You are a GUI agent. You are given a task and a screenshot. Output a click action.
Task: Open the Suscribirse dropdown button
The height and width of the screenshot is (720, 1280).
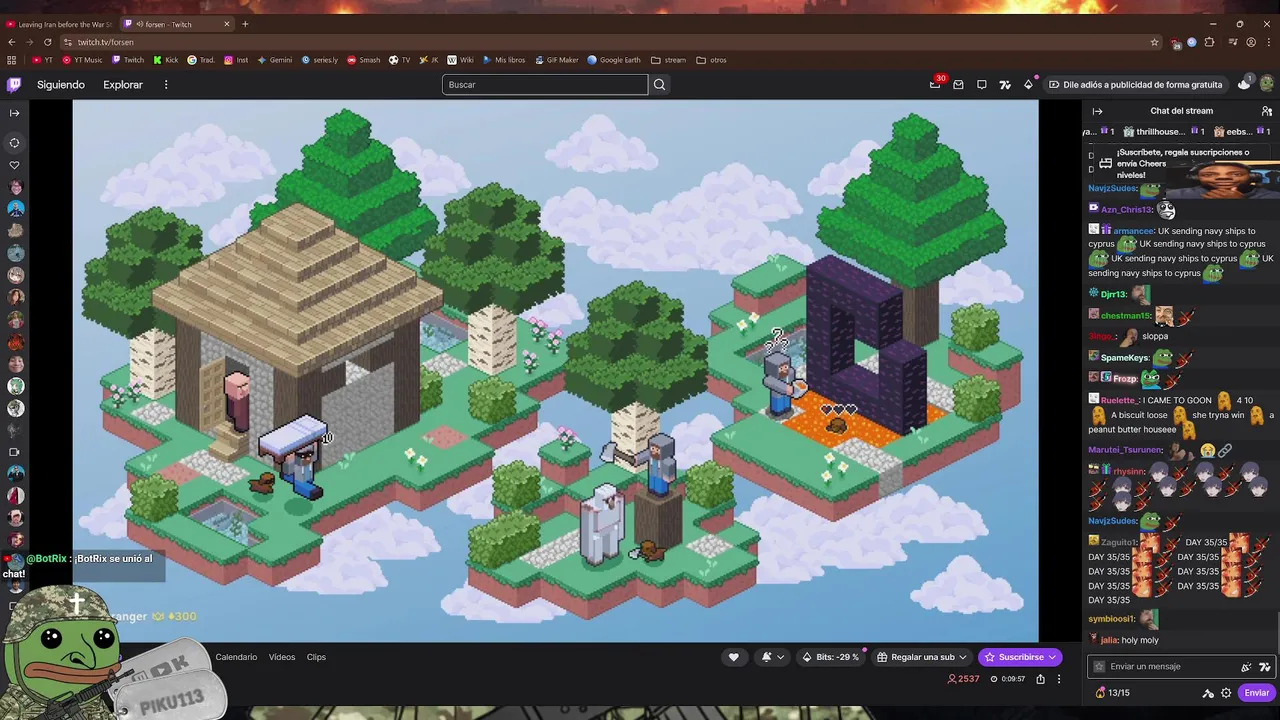1020,657
